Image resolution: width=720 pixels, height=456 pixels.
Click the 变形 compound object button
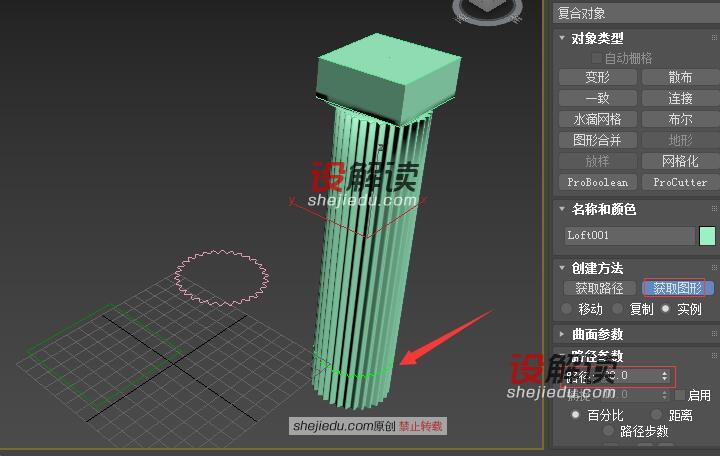point(597,77)
